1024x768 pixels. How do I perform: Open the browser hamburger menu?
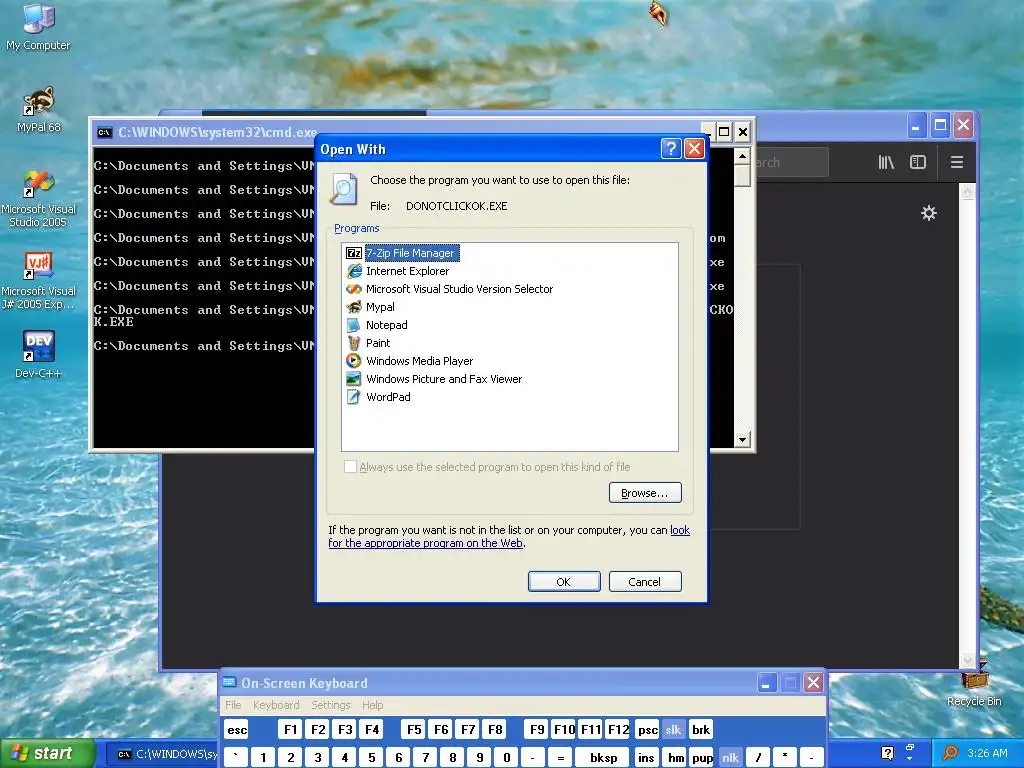pos(957,162)
